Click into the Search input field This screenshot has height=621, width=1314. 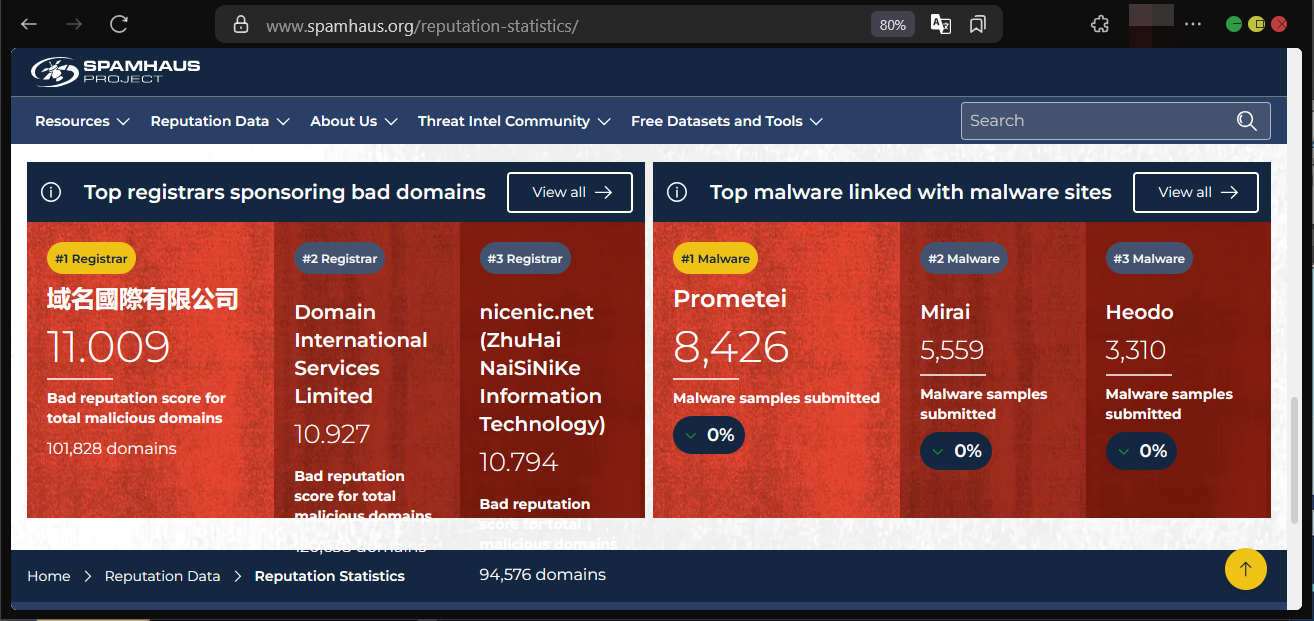(x=1095, y=121)
